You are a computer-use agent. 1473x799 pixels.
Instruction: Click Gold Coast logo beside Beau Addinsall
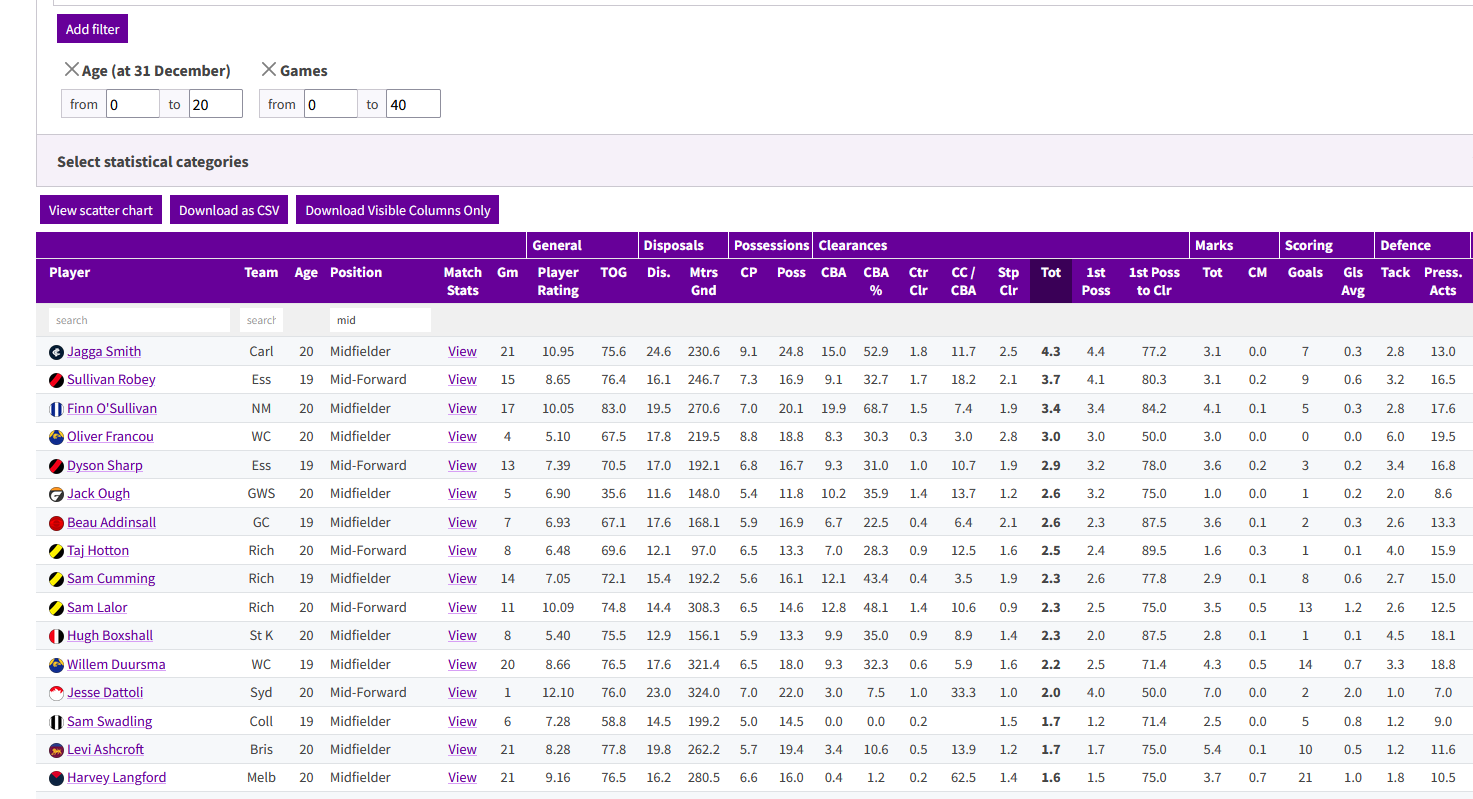[56, 523]
